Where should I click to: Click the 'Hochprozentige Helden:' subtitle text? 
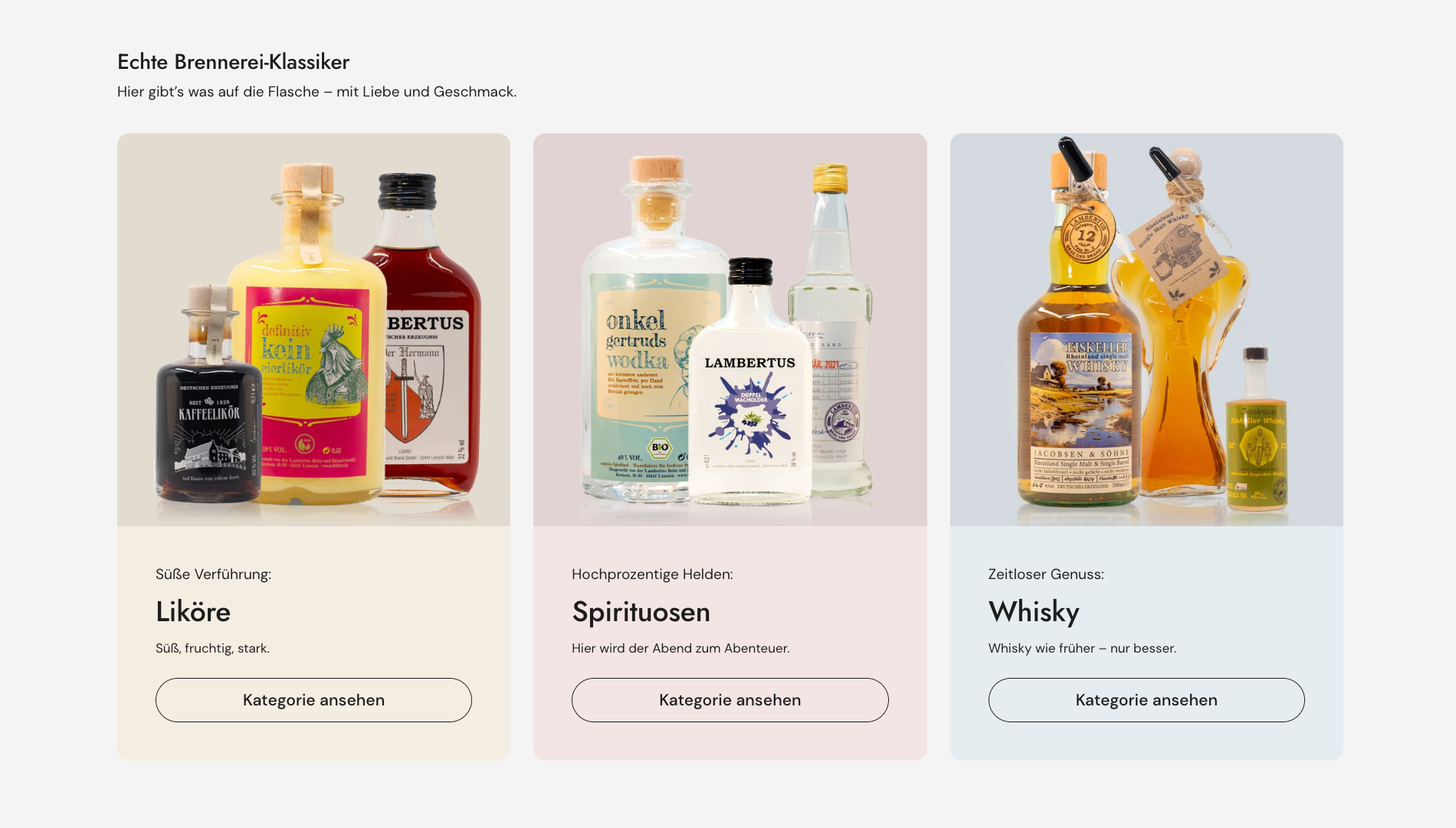click(652, 574)
